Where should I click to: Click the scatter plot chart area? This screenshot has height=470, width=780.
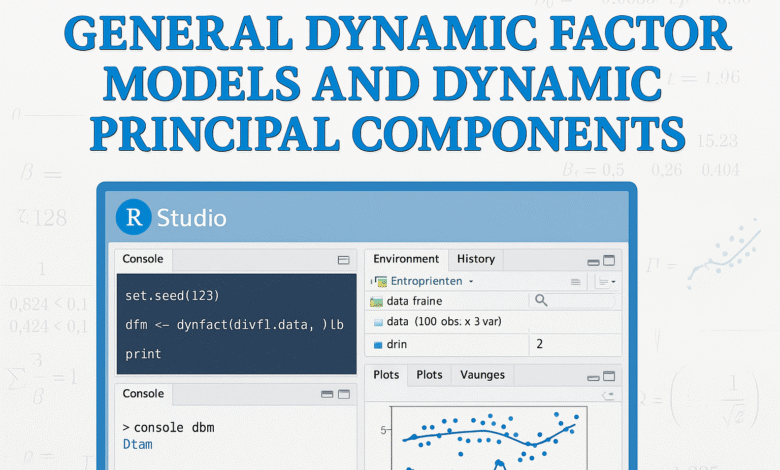pos(489,438)
